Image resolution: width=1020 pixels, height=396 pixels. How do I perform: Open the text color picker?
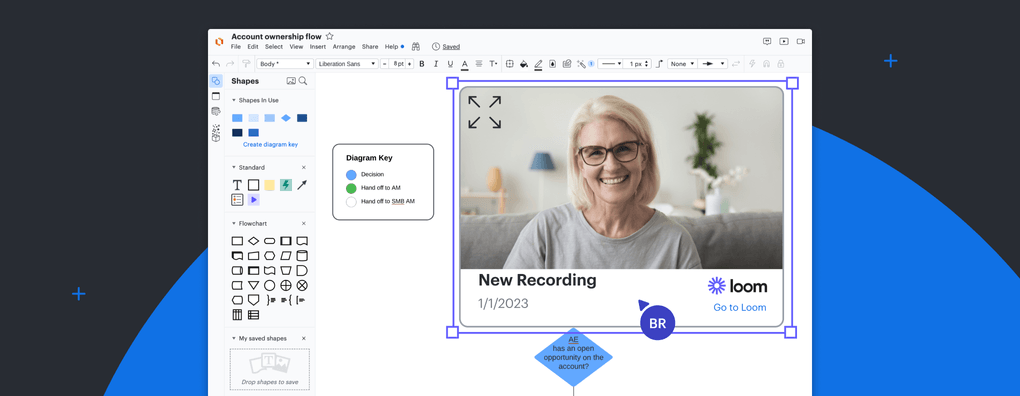pyautogui.click(x=464, y=64)
